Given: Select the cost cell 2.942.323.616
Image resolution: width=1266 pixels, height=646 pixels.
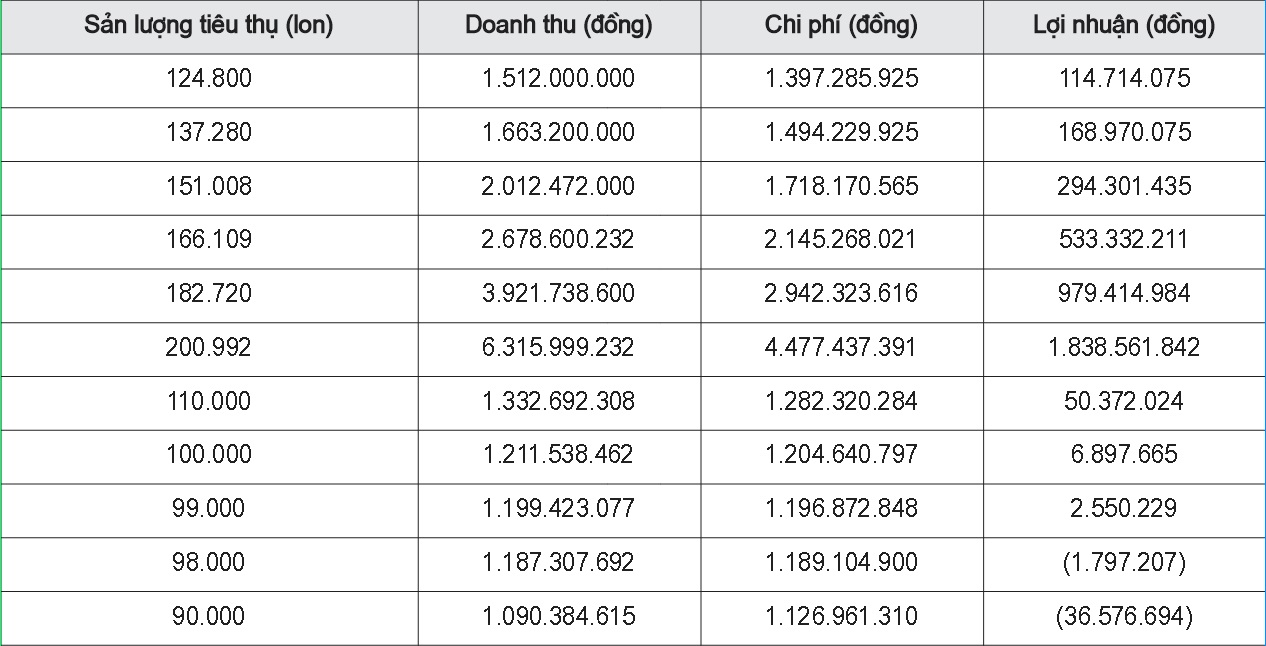Looking at the screenshot, I should click(842, 295).
